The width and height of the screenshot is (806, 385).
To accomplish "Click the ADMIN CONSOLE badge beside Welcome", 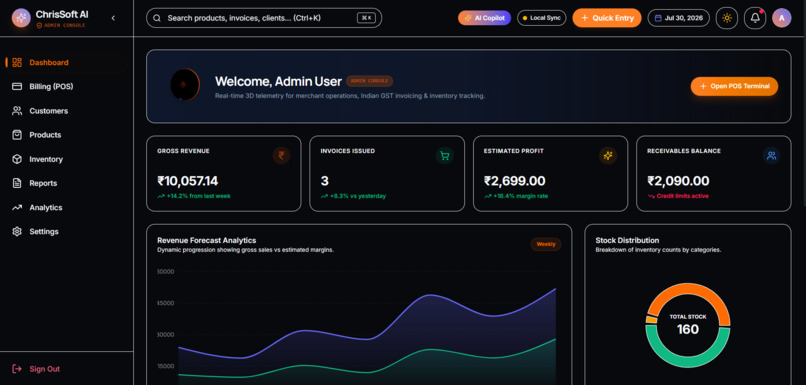I will point(369,81).
